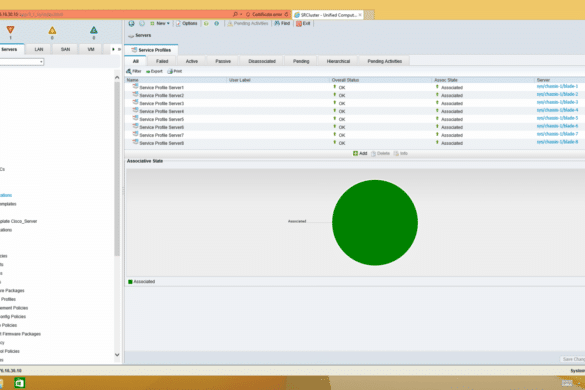Click the Find toolbar icon
The width and height of the screenshot is (585, 390).
tap(277, 24)
